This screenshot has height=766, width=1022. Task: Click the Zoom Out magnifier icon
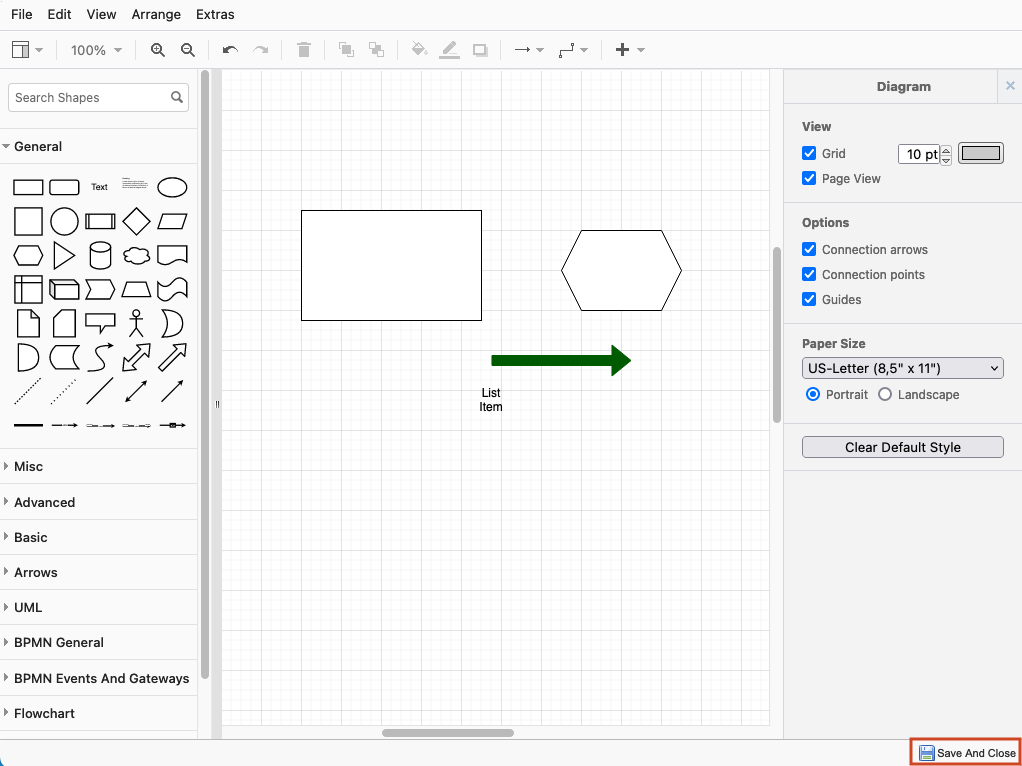[x=187, y=50]
